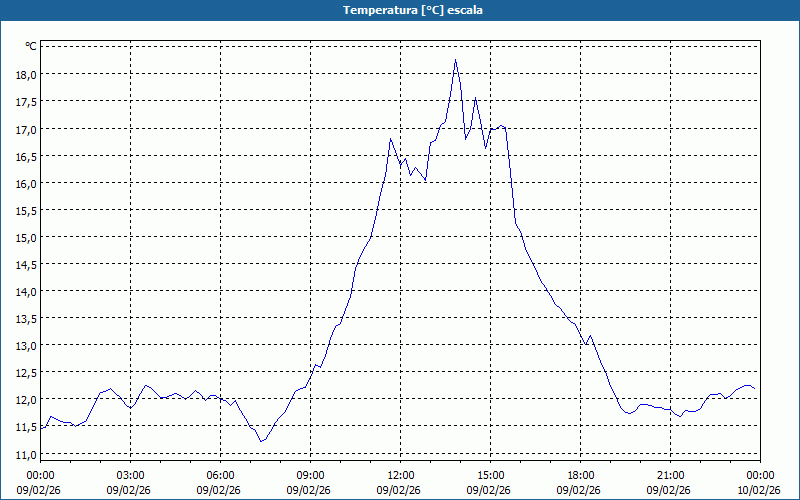Click the °C unit label
The height and width of the screenshot is (500, 800).
point(30,46)
